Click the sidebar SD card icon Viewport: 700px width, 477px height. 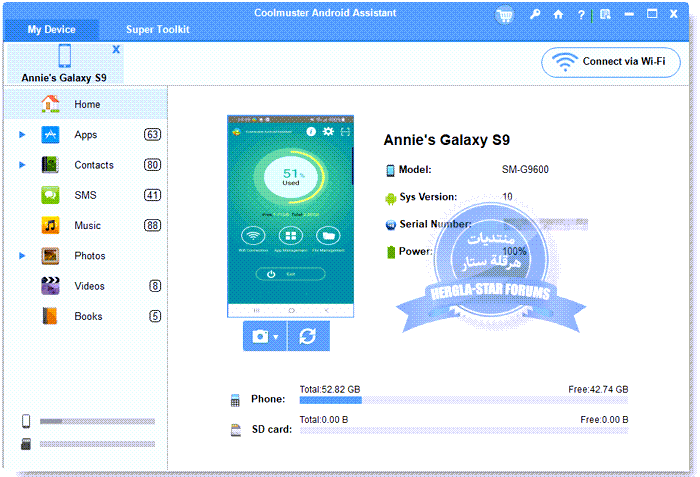click(x=26, y=444)
